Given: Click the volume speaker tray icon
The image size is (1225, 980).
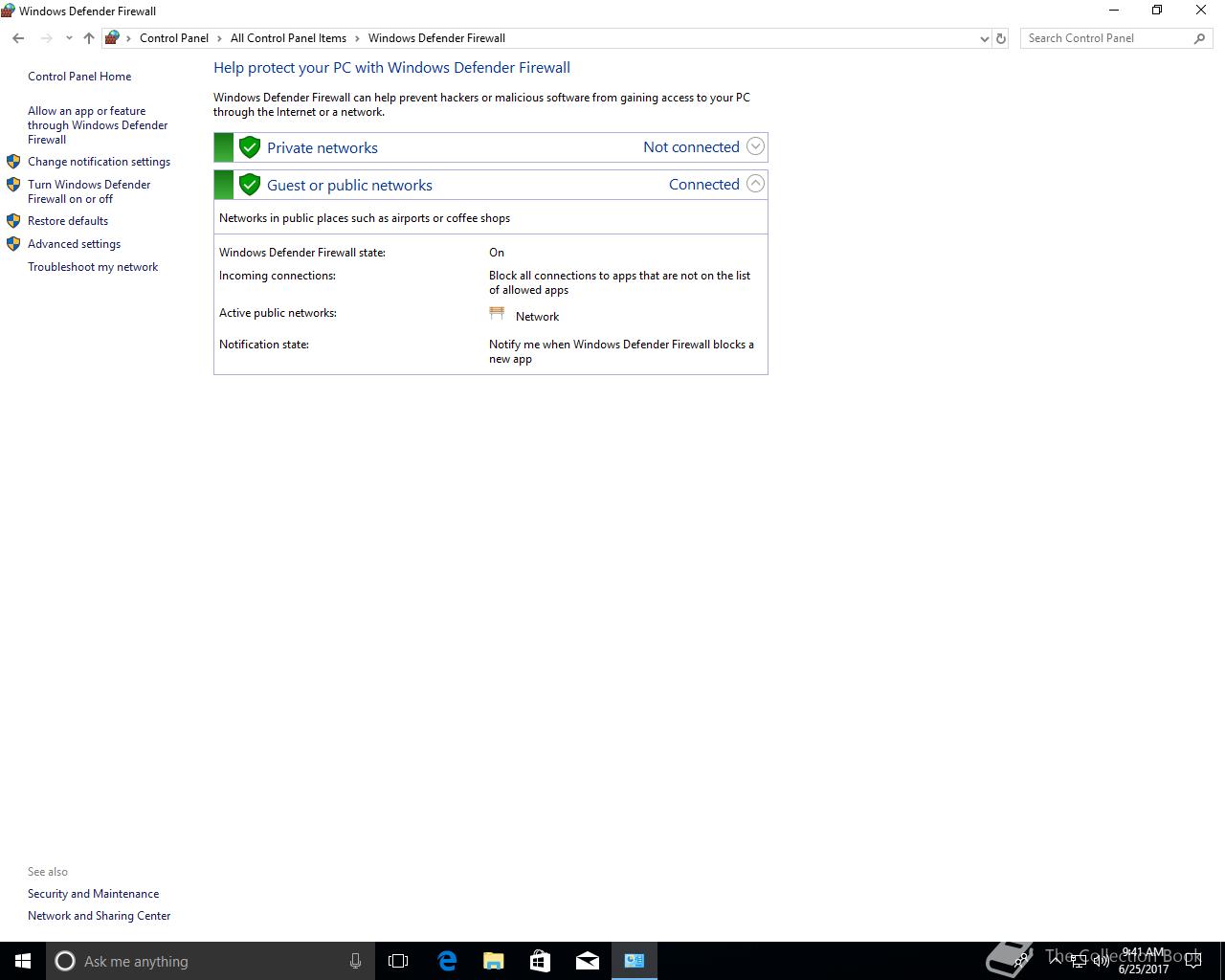Looking at the screenshot, I should coord(1101,961).
